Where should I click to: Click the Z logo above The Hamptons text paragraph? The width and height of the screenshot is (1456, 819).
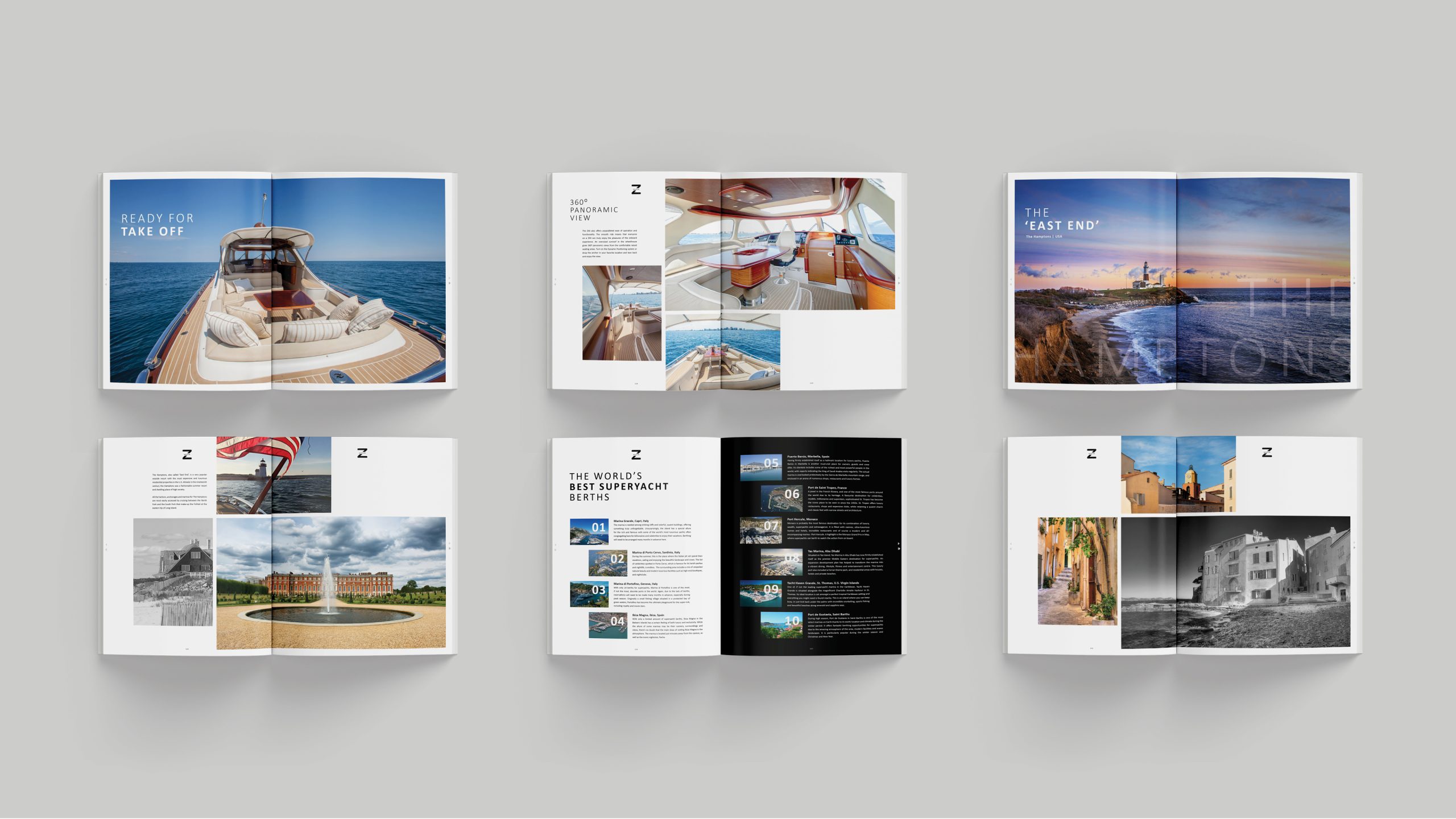[x=187, y=454]
